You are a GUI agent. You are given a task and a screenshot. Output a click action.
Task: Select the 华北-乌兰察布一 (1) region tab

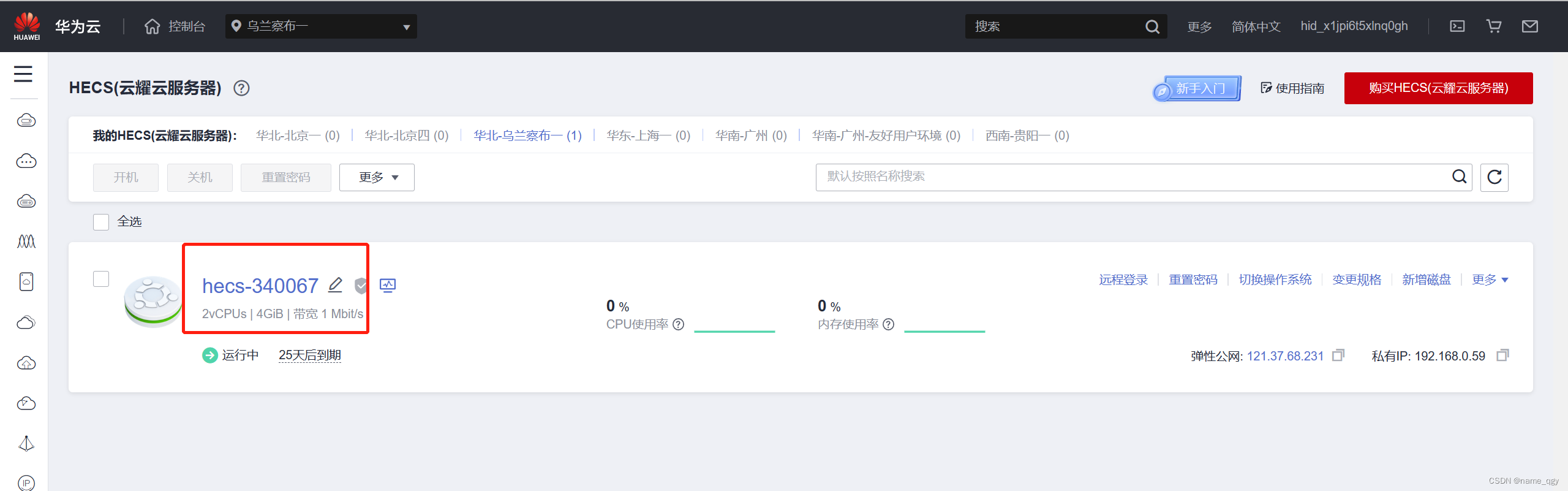[x=527, y=135]
